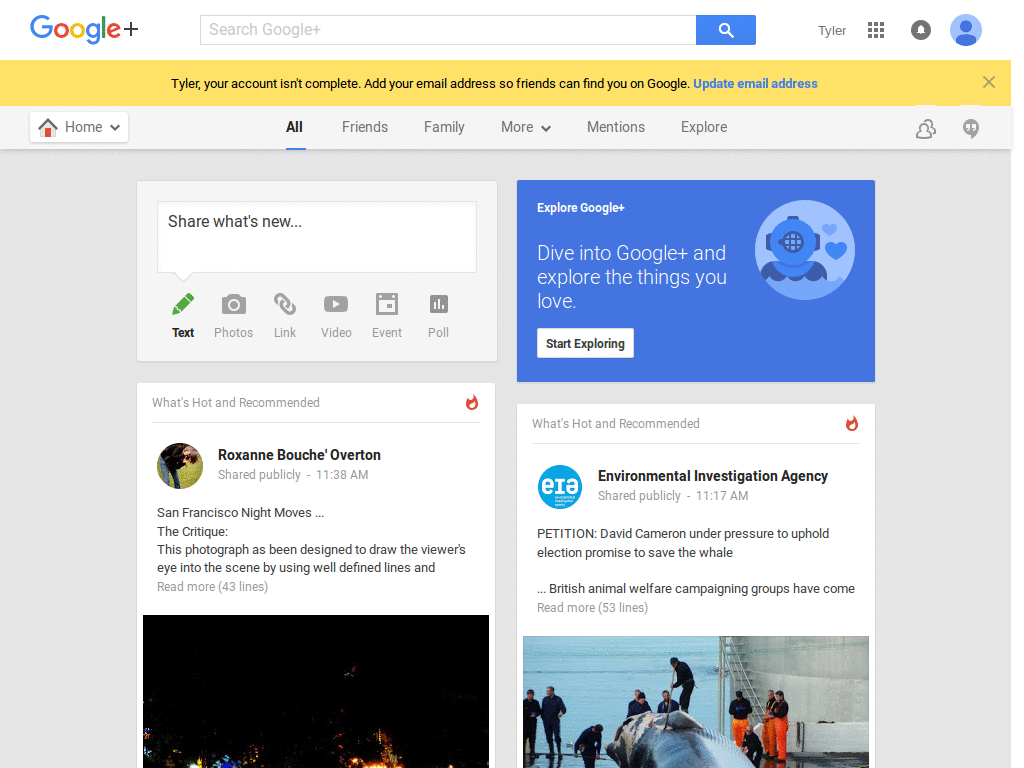Click the 'Explore Google+' card heading
Image resolution: width=1024 pixels, height=768 pixels.
[x=581, y=208]
